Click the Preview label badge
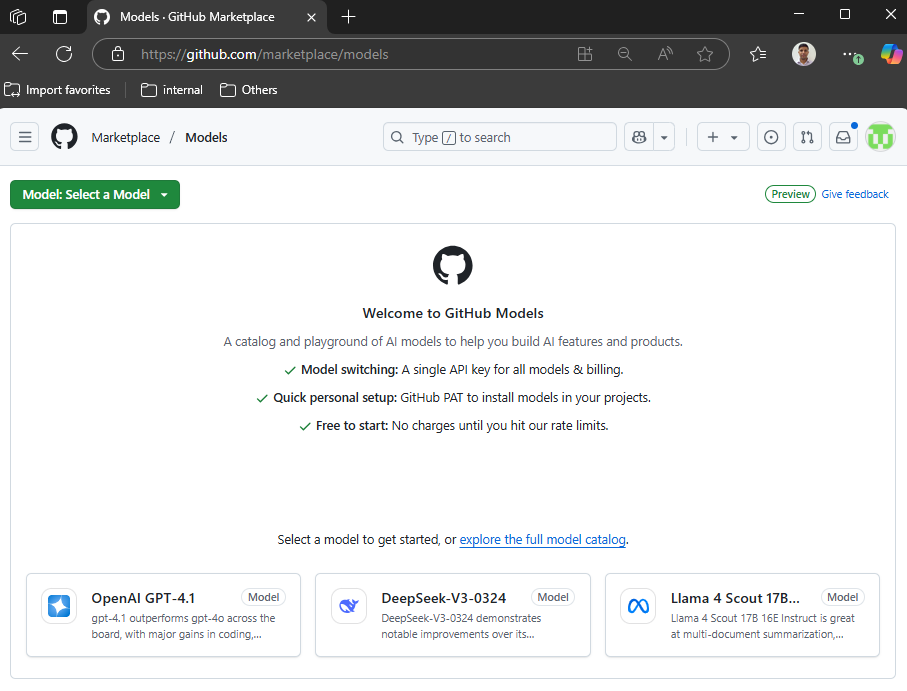The height and width of the screenshot is (691, 907). [790, 194]
